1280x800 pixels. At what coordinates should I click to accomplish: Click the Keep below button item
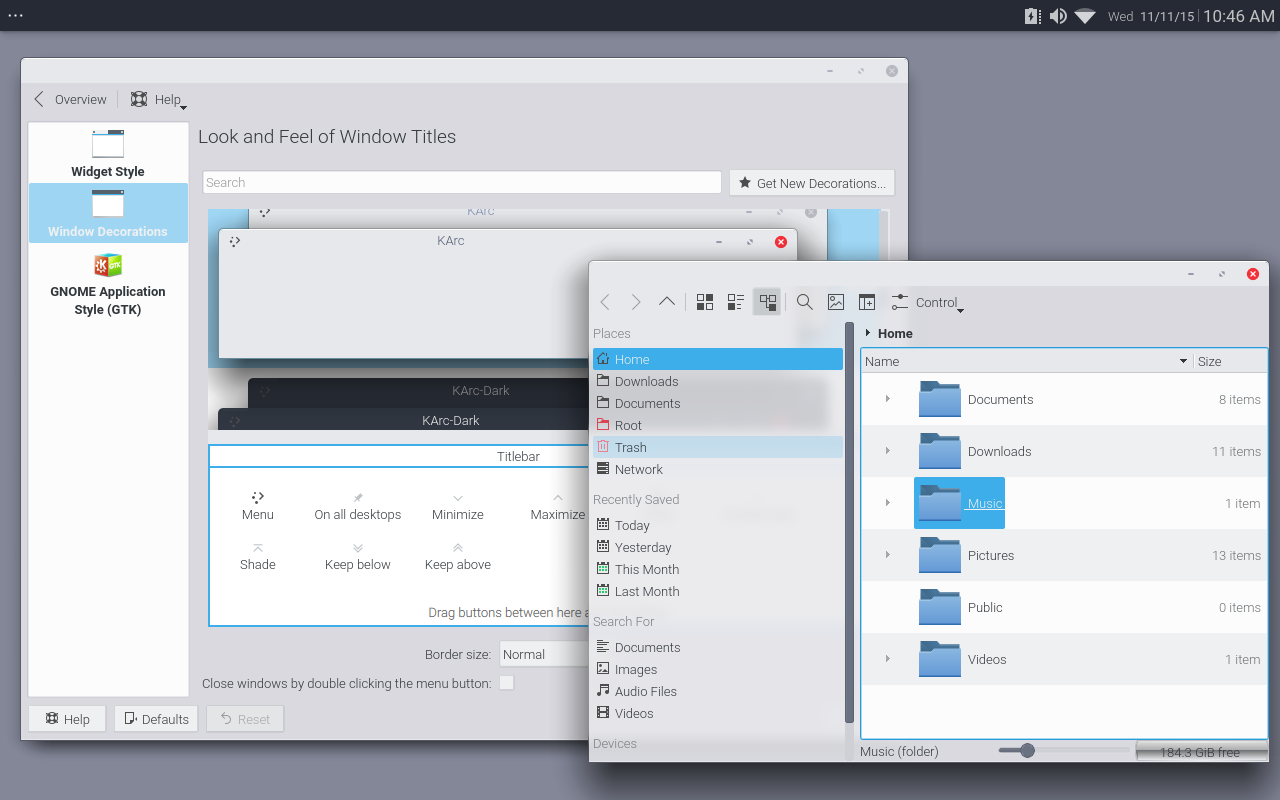358,556
